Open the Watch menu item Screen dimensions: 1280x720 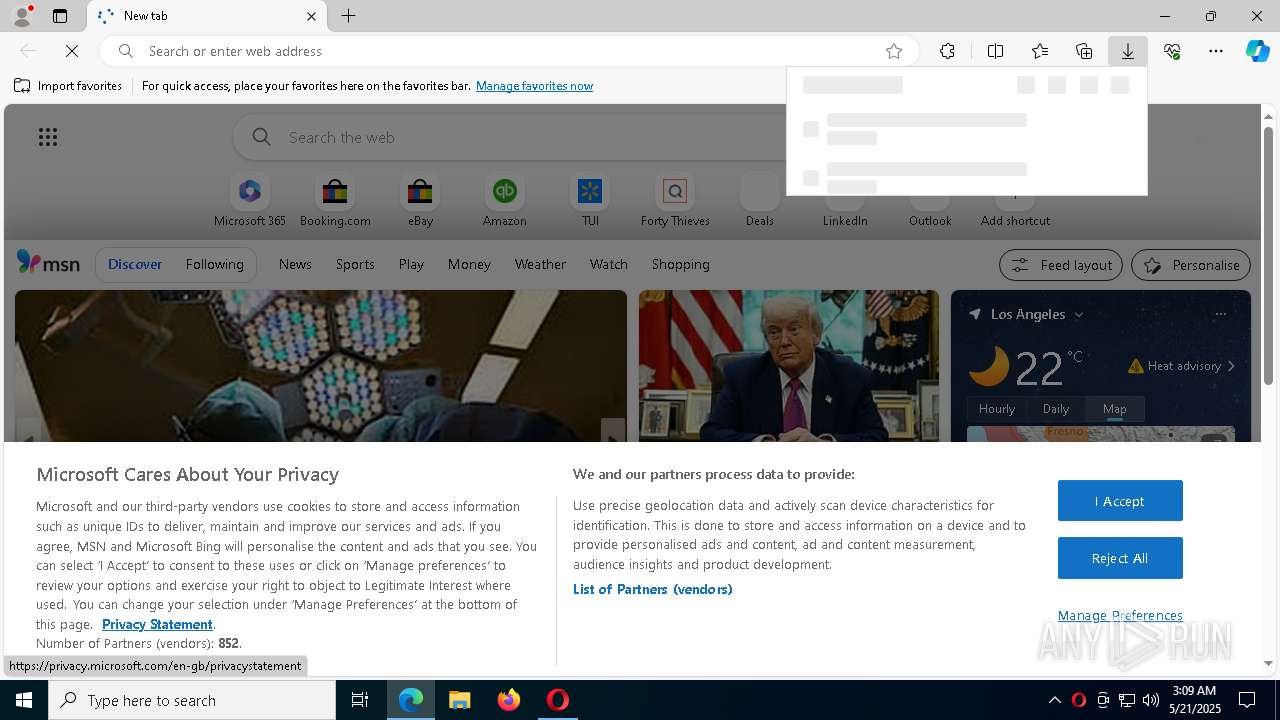(609, 264)
